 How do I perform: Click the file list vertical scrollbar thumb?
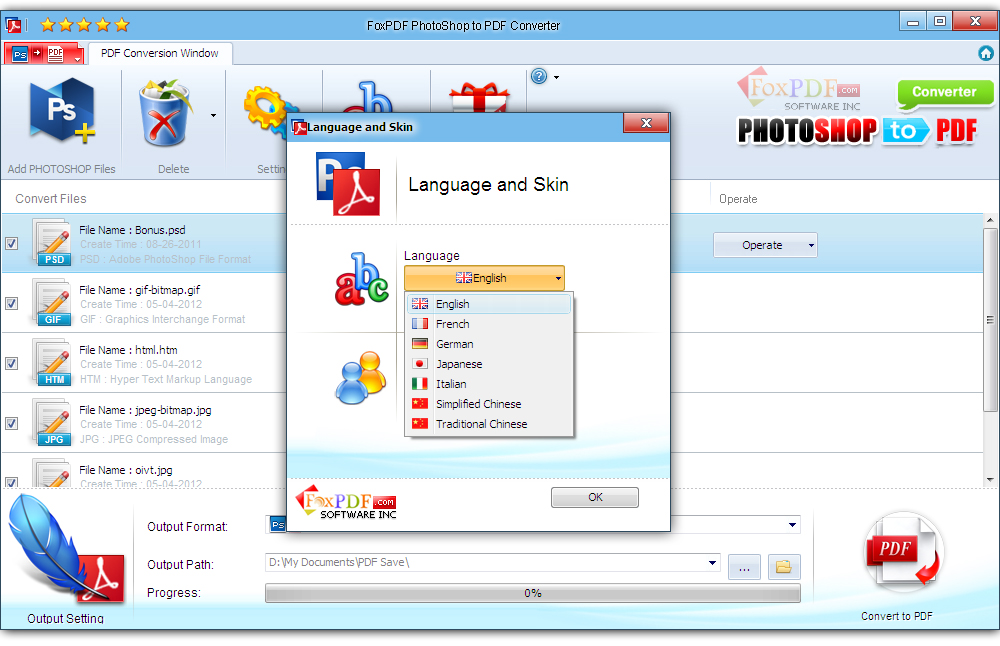pyautogui.click(x=990, y=319)
